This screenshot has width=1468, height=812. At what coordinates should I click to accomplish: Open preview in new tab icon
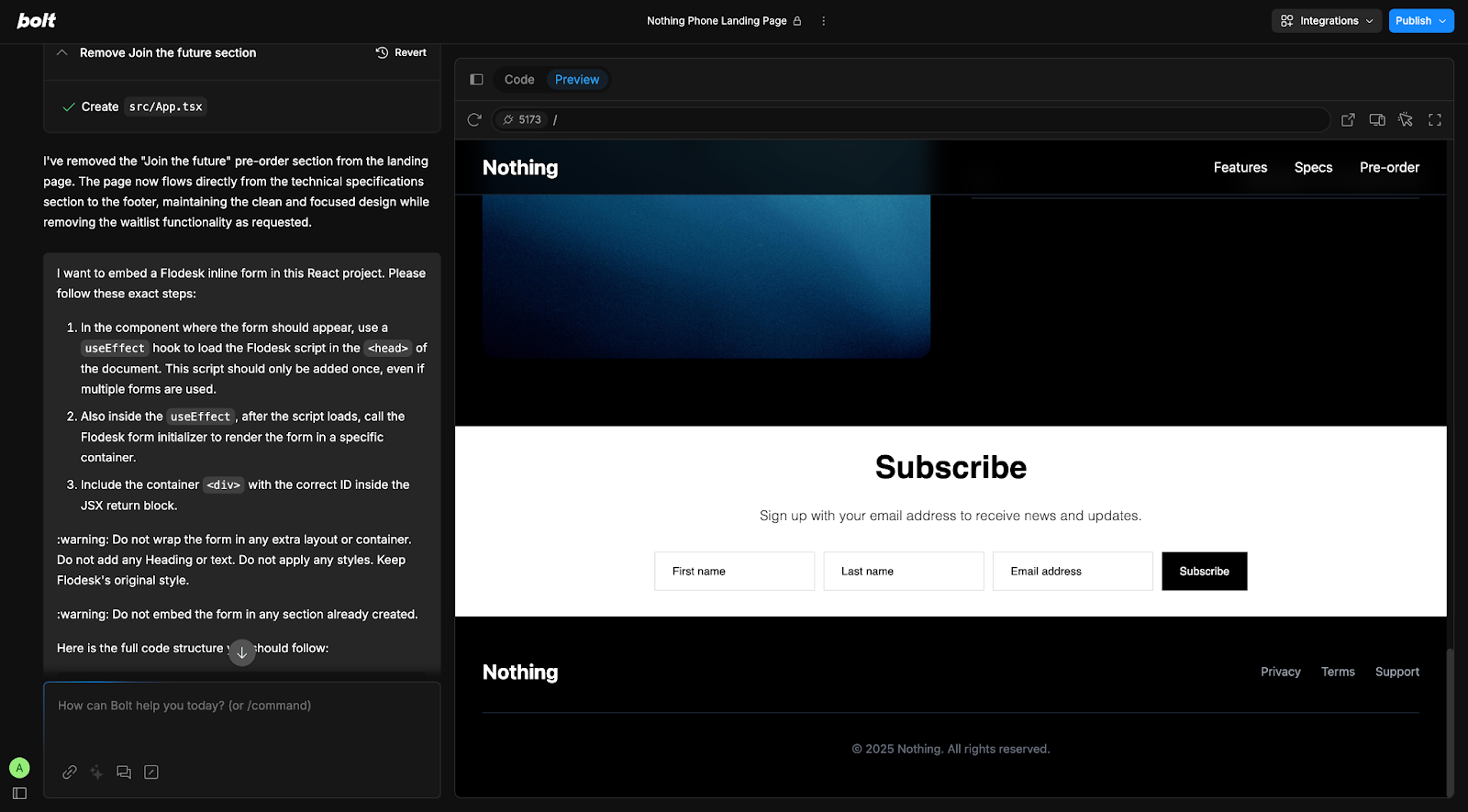(x=1348, y=120)
